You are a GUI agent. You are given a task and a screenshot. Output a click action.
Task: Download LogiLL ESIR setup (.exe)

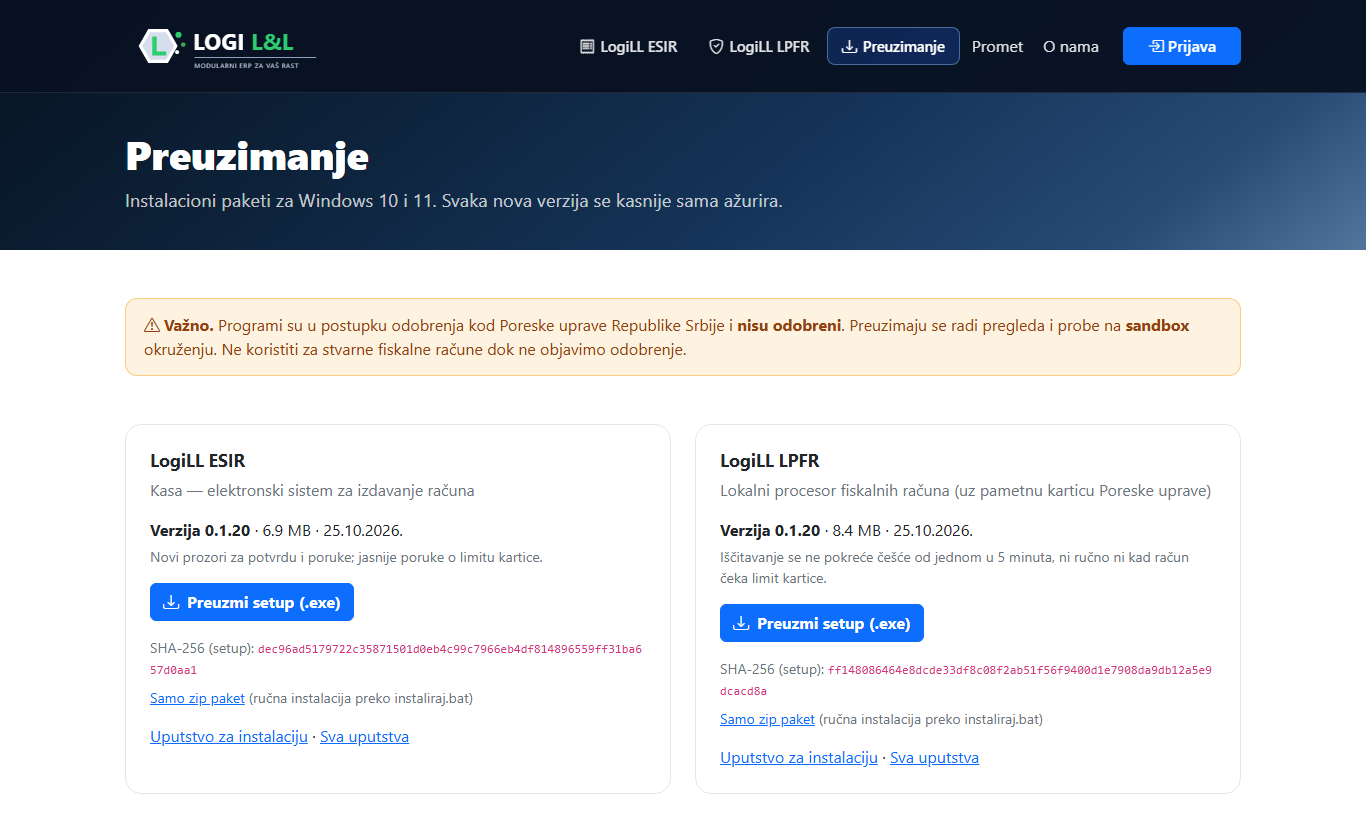[x=252, y=602]
